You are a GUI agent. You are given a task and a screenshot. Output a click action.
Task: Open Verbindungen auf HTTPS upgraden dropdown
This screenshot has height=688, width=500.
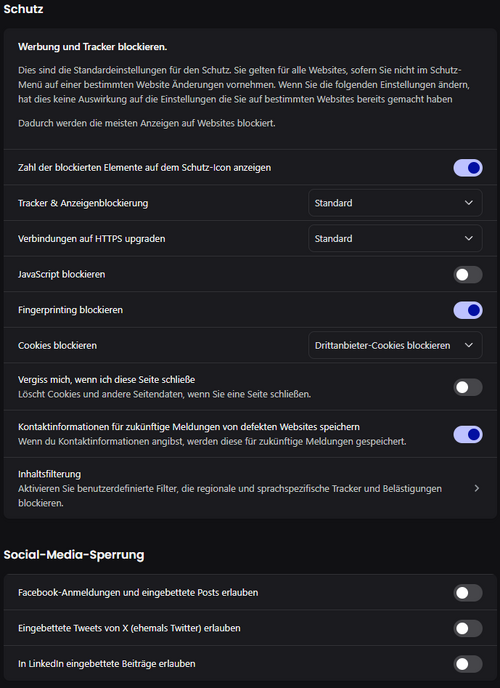[x=395, y=238]
